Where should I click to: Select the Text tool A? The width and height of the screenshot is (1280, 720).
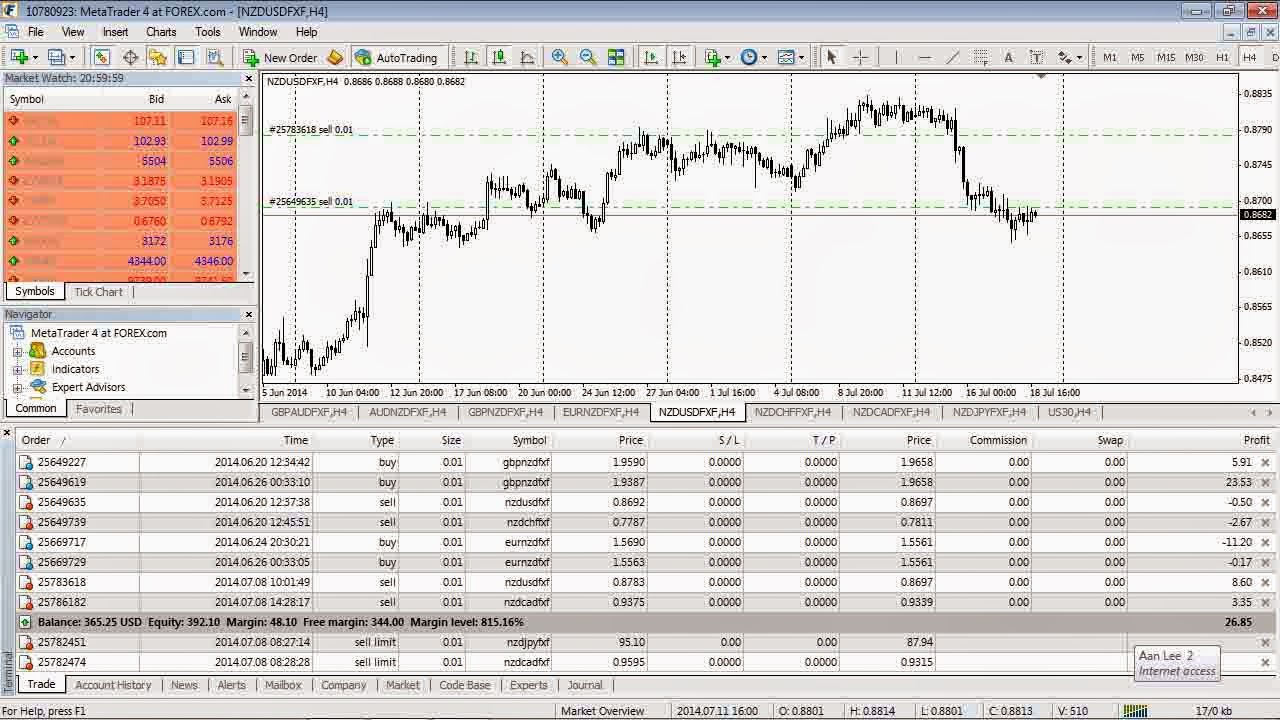coord(1008,57)
